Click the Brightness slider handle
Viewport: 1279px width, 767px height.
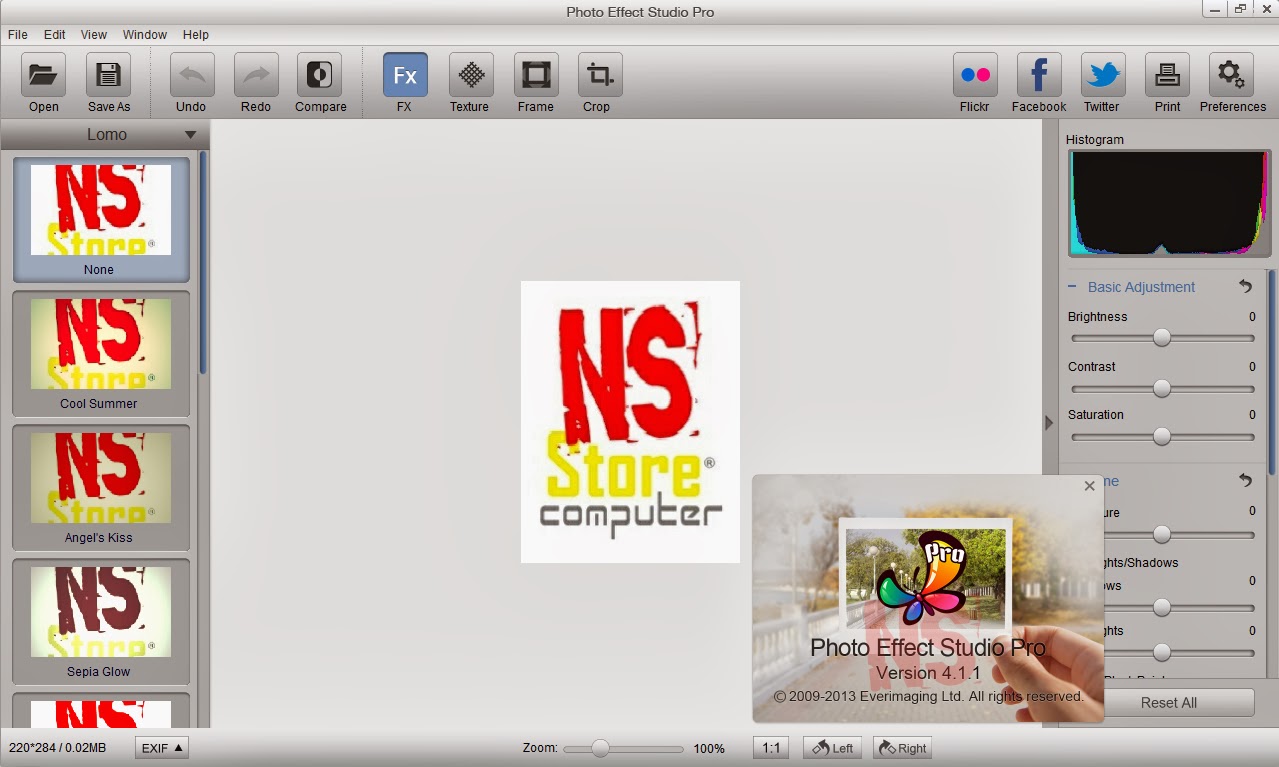pyautogui.click(x=1161, y=338)
